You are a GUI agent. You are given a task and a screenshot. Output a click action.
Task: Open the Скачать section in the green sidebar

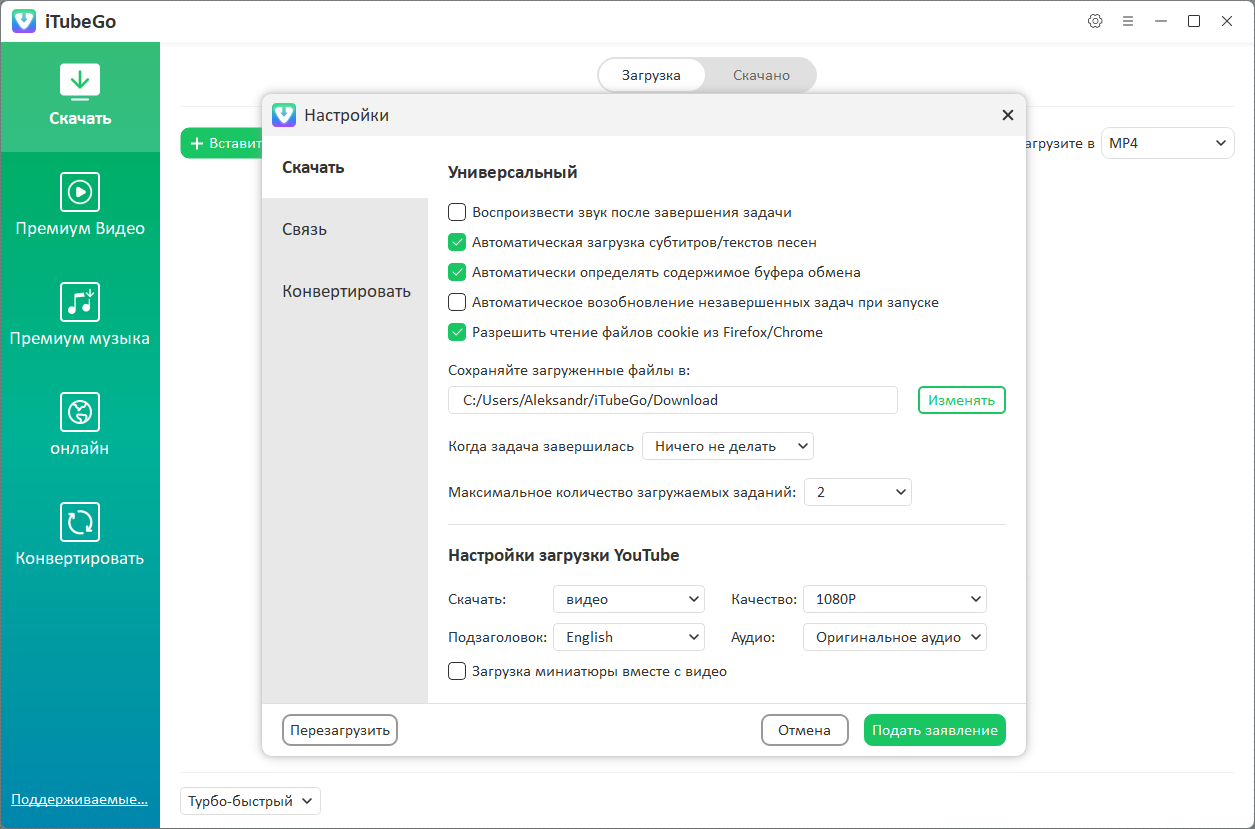80,97
